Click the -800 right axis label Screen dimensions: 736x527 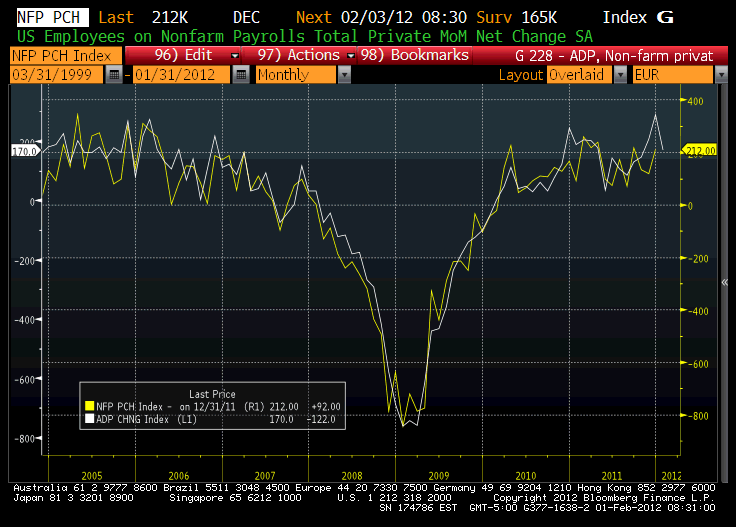(698, 416)
